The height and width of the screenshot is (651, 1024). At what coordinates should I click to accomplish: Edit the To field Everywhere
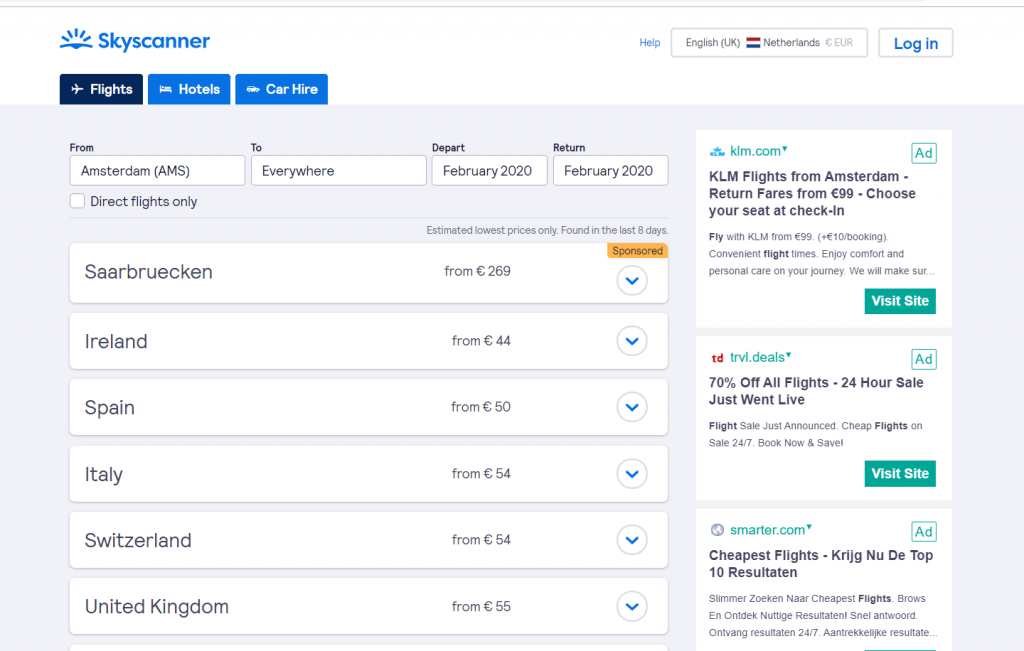pyautogui.click(x=339, y=170)
